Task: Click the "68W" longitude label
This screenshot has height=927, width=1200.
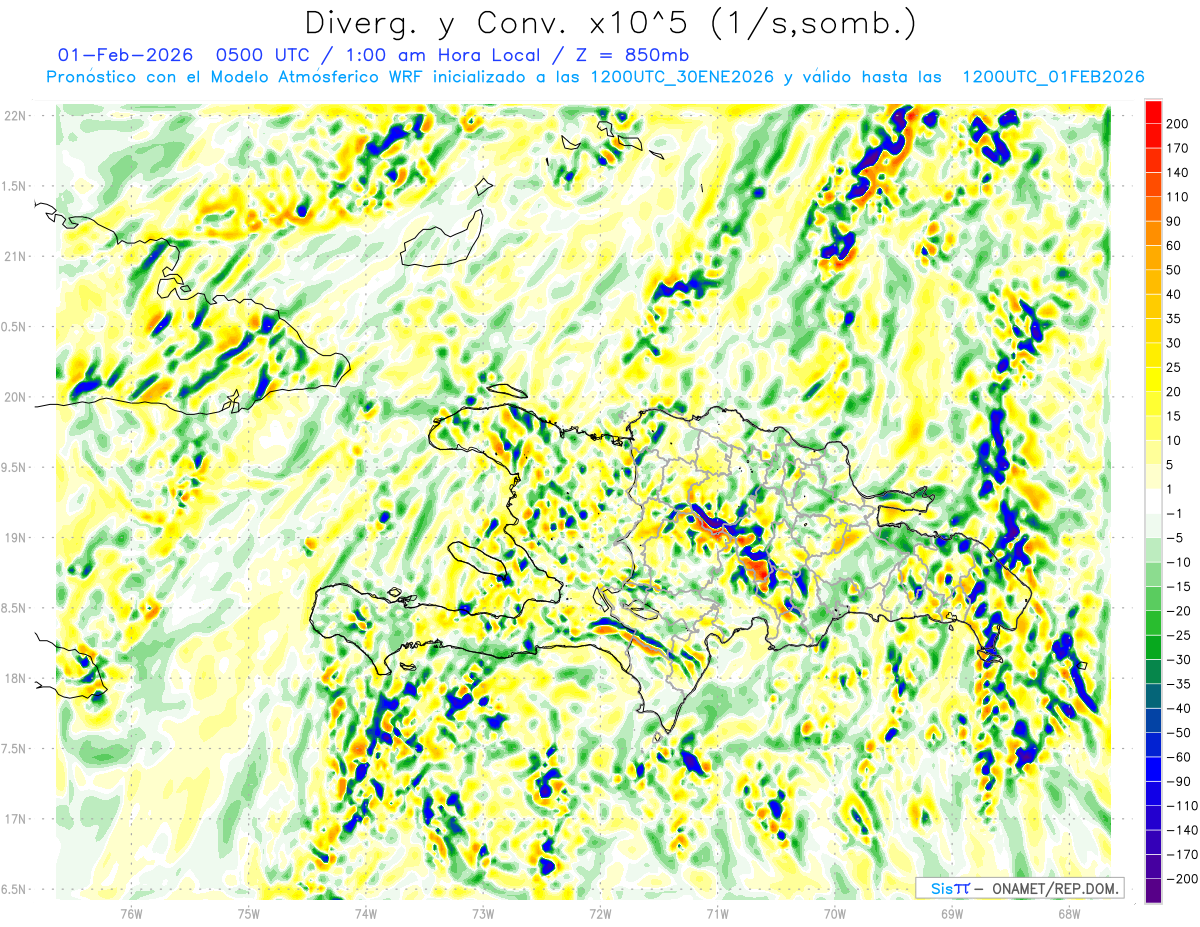Action: click(1069, 914)
